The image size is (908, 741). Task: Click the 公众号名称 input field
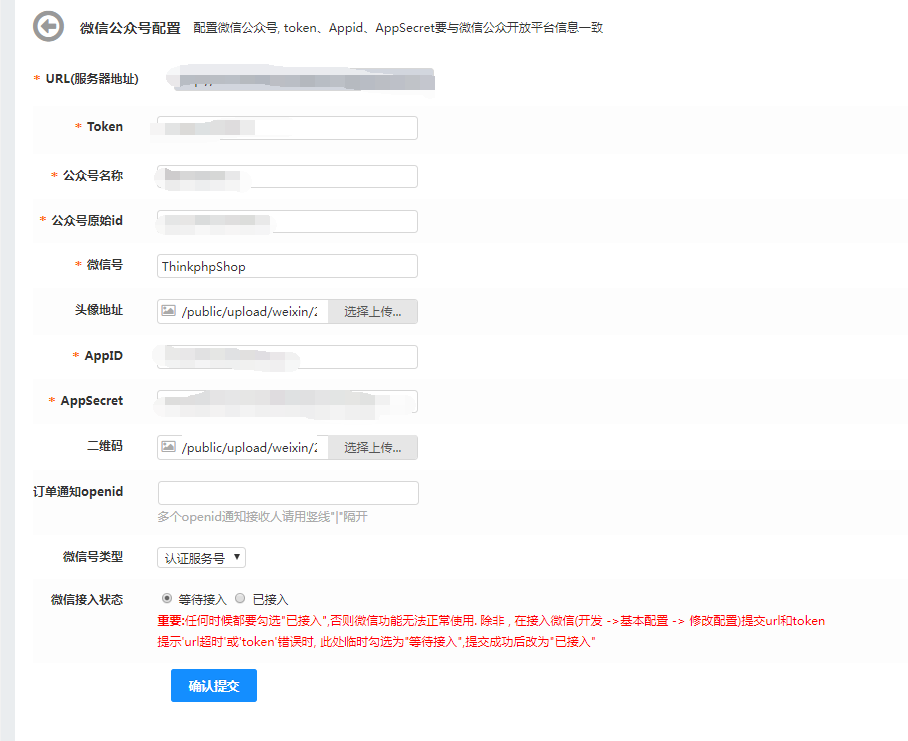[x=287, y=177]
